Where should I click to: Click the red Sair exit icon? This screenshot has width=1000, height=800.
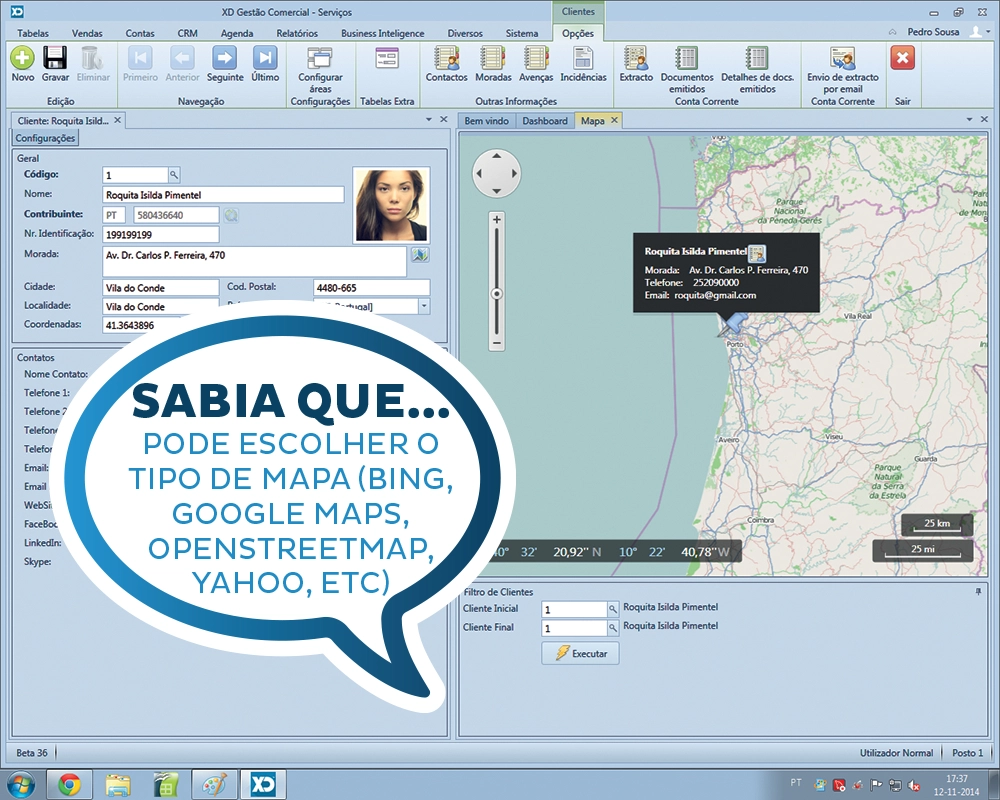tap(902, 58)
